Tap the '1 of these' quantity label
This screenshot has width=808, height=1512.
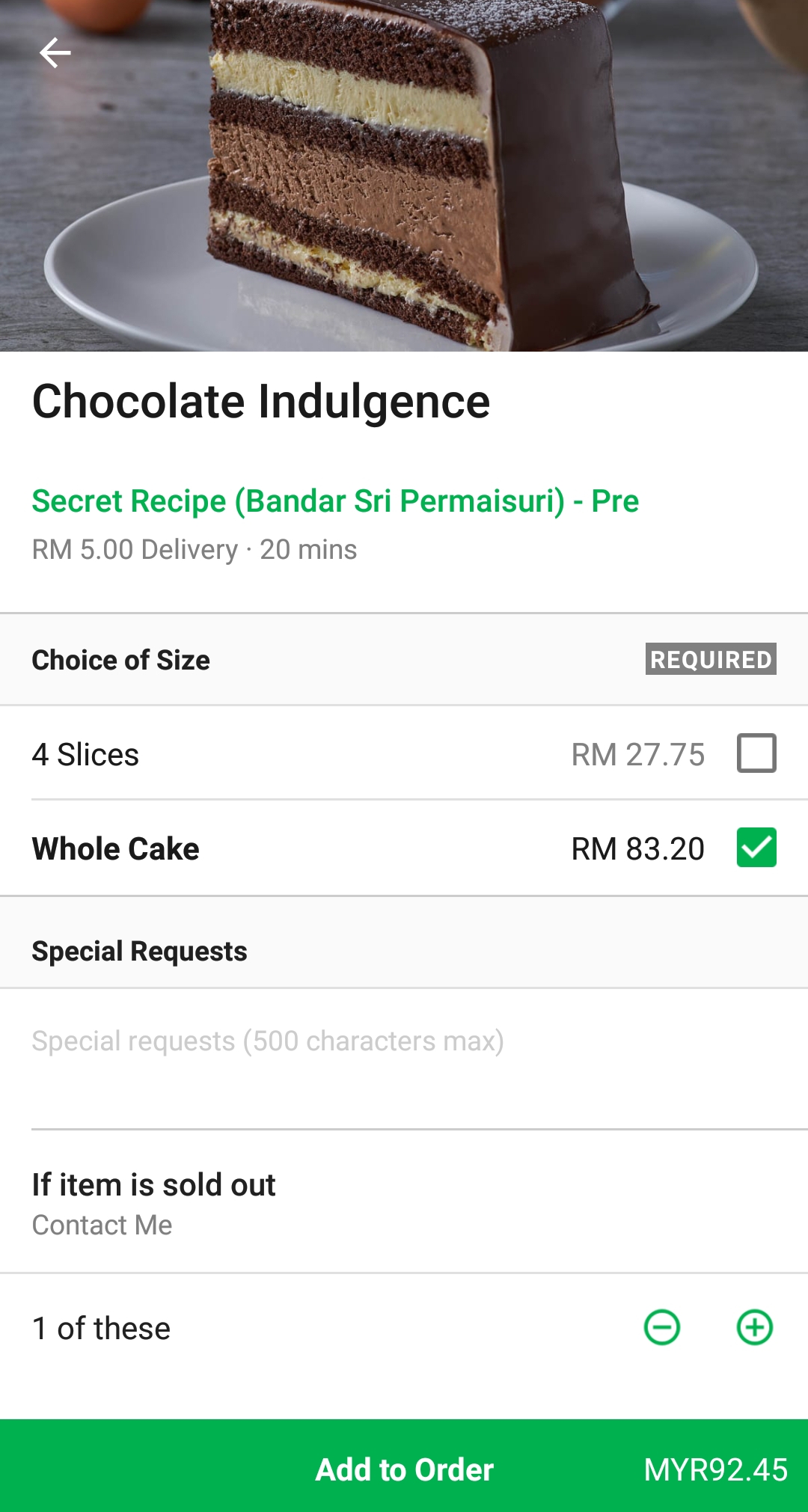[101, 1329]
